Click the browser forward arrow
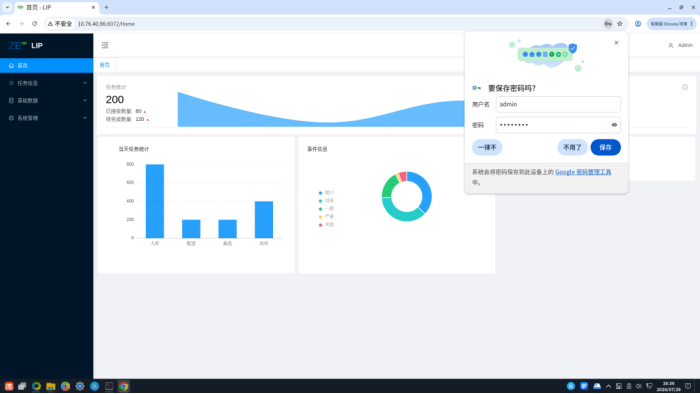The image size is (700, 394). [21, 24]
